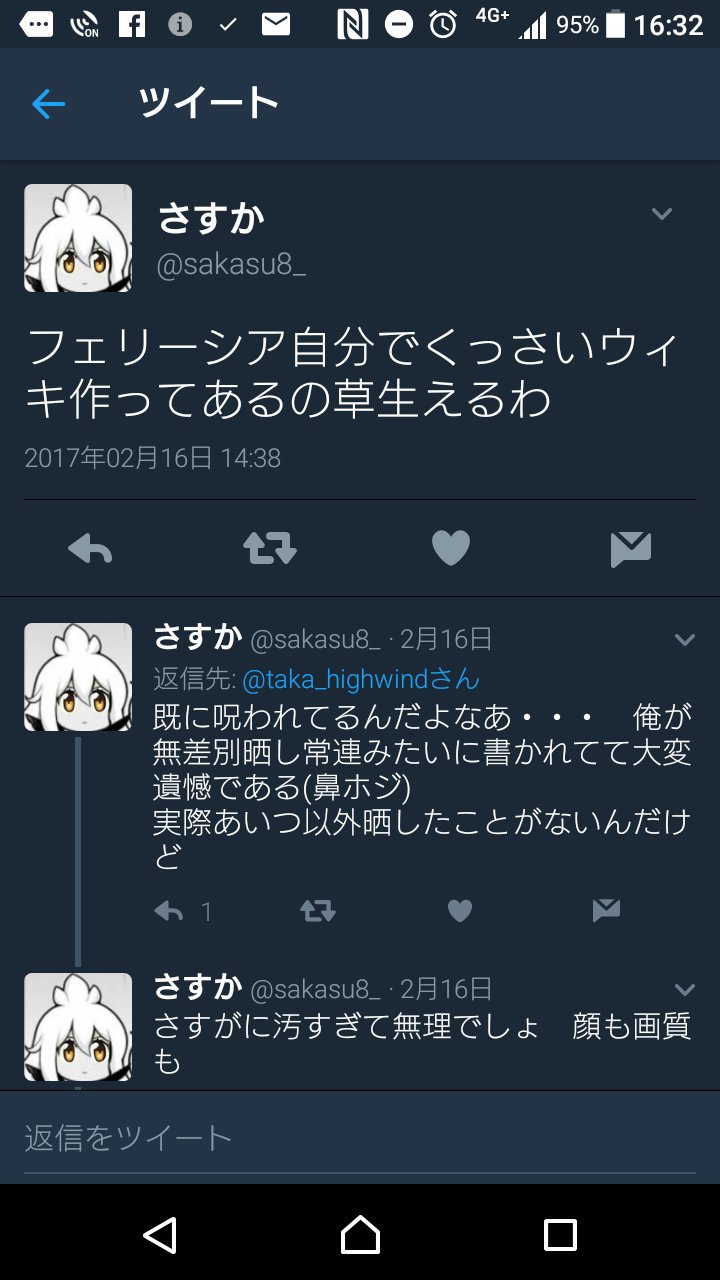Open the main tweet's options chevron
Image resolution: width=720 pixels, height=1280 pixels.
click(x=661, y=213)
